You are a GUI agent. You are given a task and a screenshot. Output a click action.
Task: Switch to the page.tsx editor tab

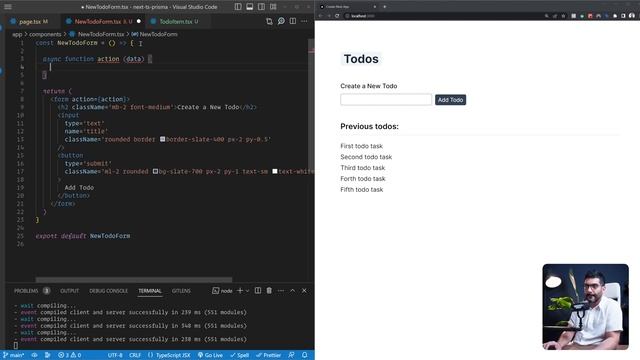[33, 21]
